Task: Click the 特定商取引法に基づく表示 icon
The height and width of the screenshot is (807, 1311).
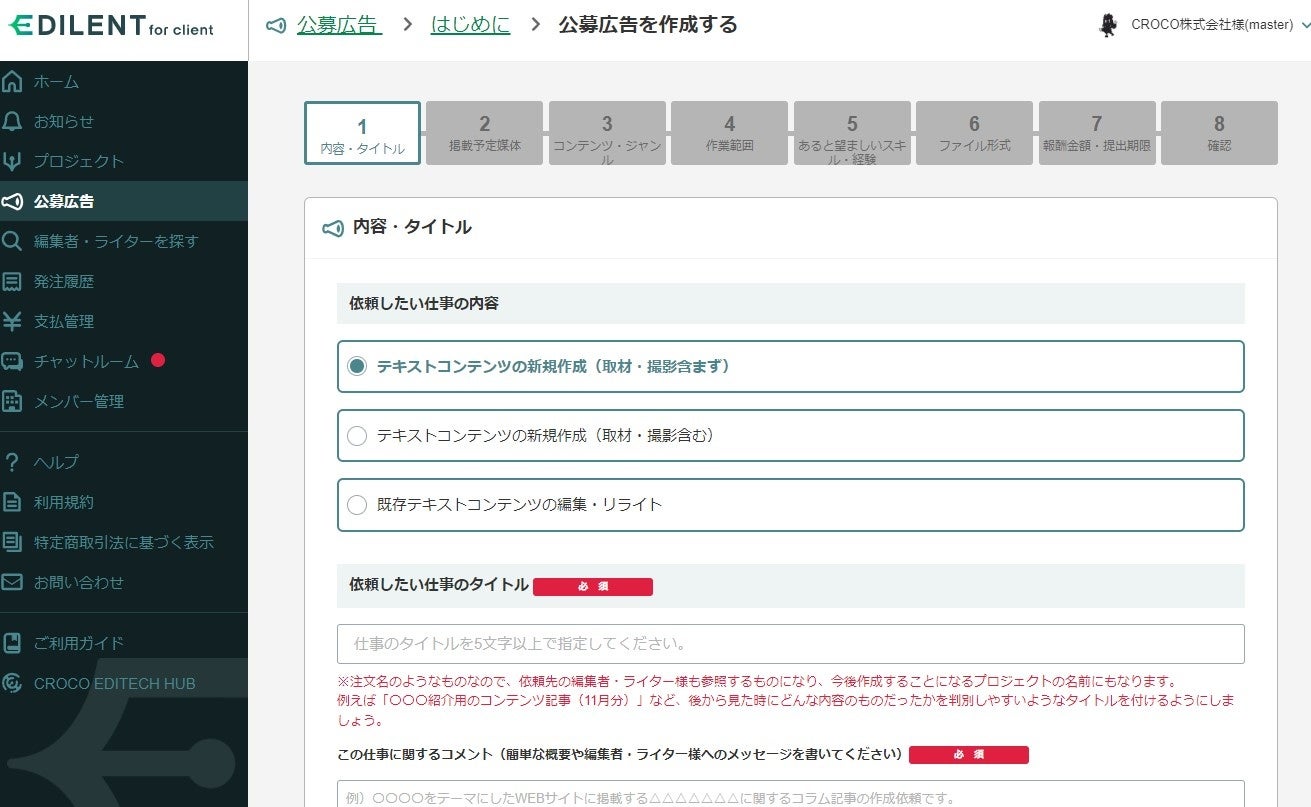Action: (12, 542)
